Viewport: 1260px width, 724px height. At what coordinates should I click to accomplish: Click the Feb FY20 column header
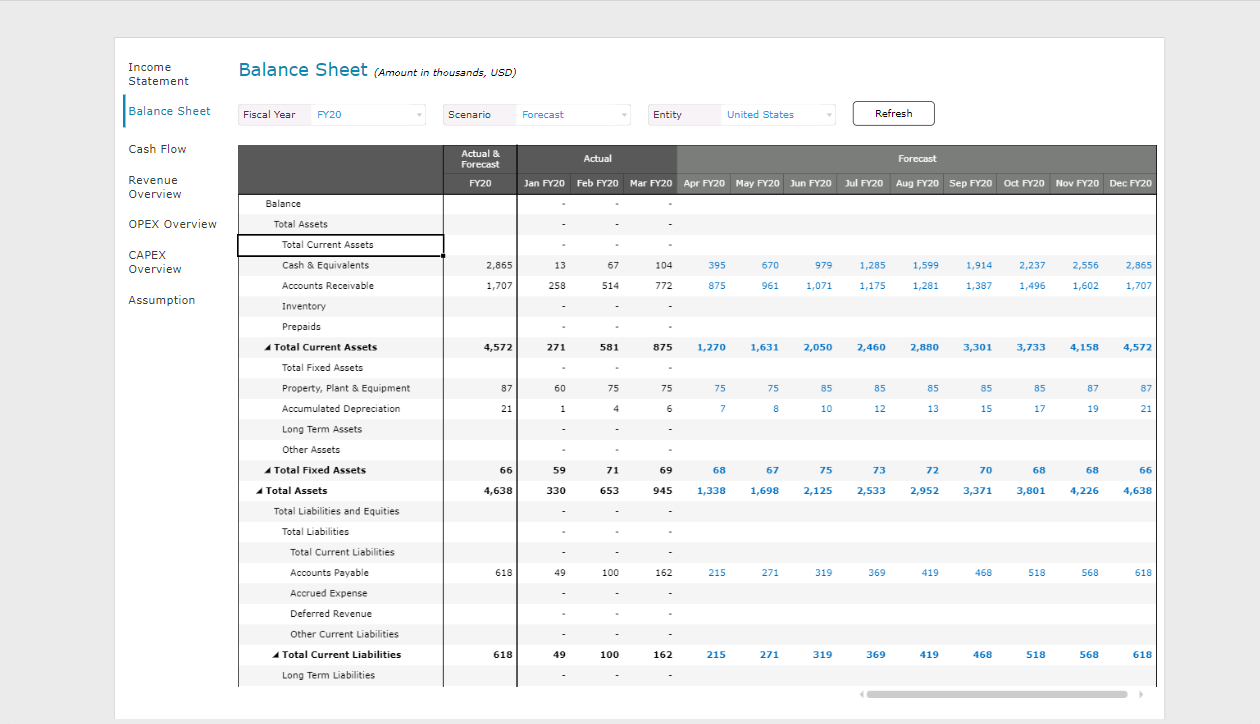click(598, 183)
